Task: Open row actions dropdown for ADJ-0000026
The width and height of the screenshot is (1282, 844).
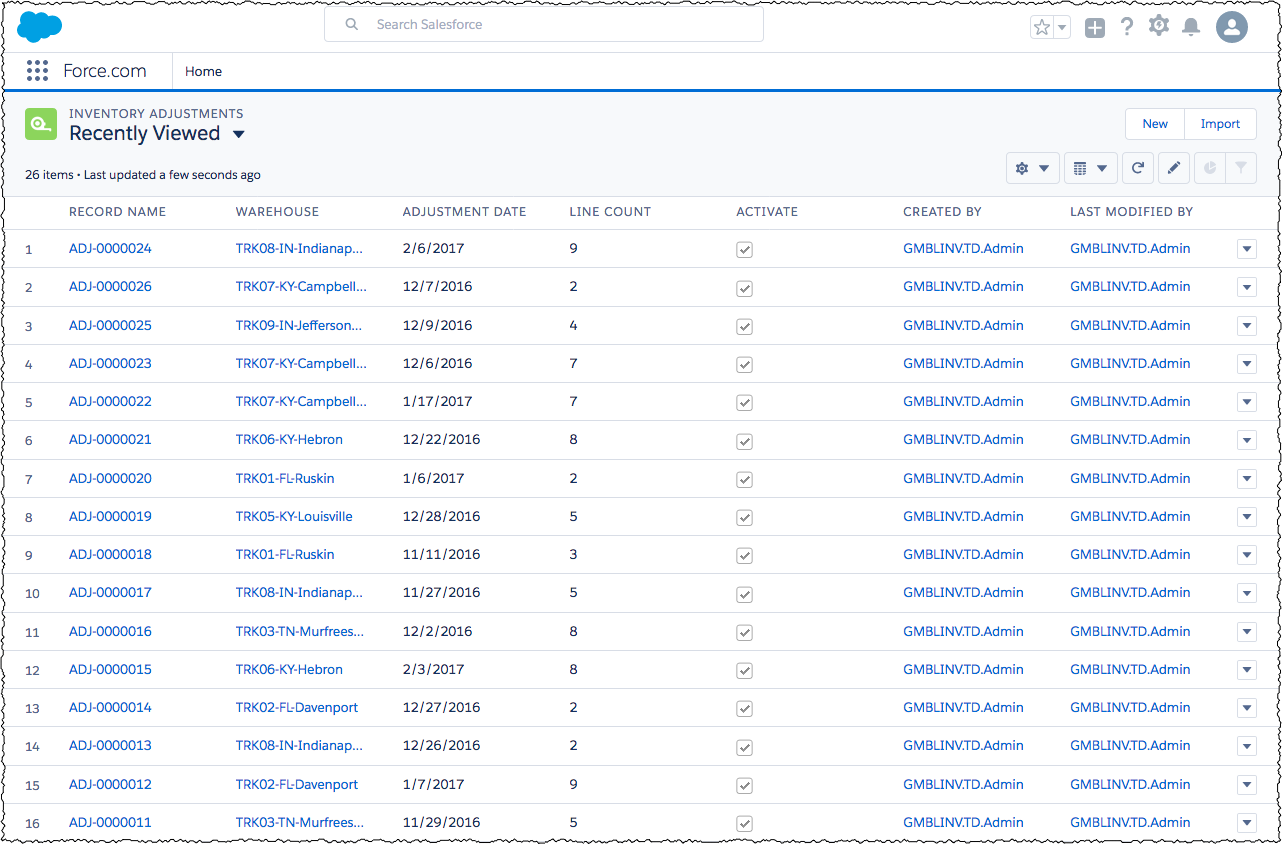Action: click(x=1246, y=288)
